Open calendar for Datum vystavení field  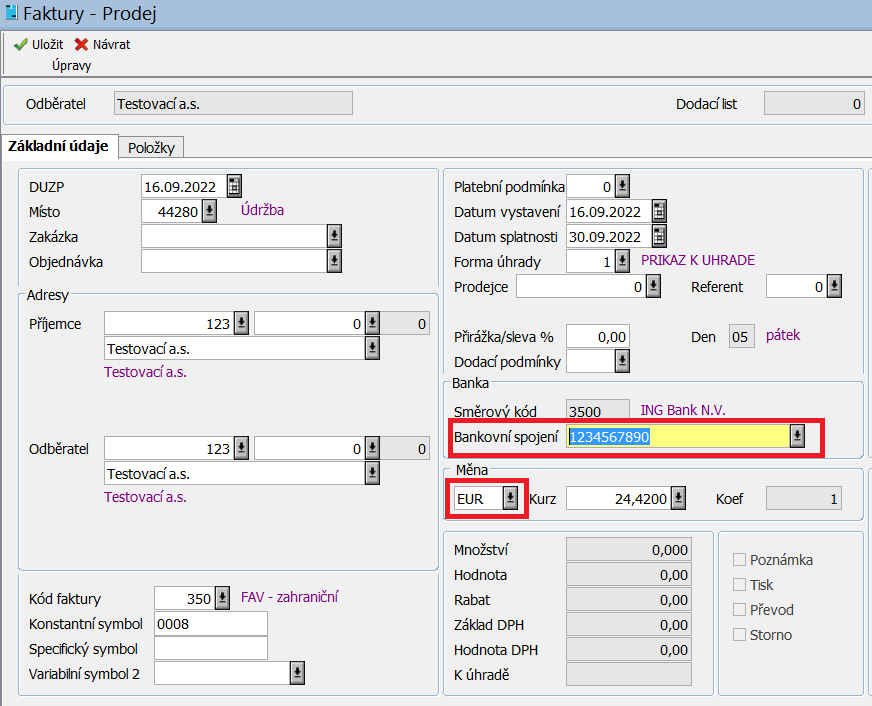(658, 211)
